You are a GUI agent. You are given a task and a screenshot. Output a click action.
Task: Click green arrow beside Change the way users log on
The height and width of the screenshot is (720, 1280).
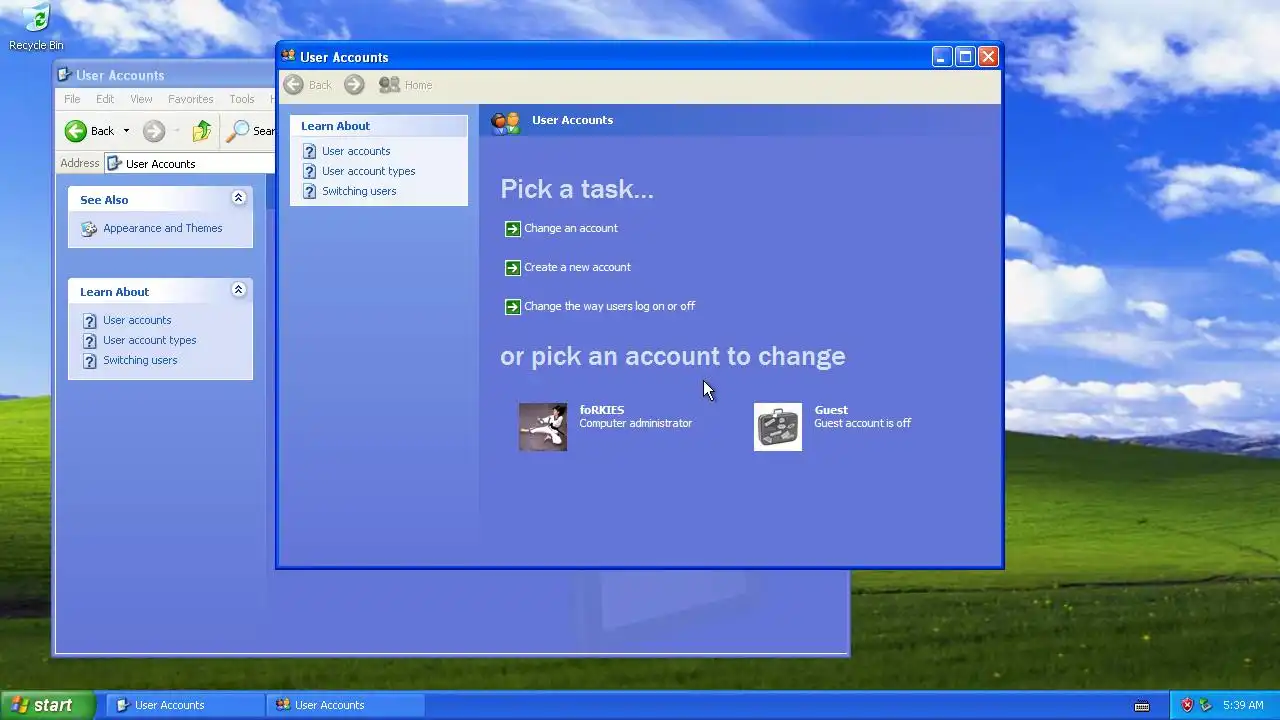pos(512,307)
